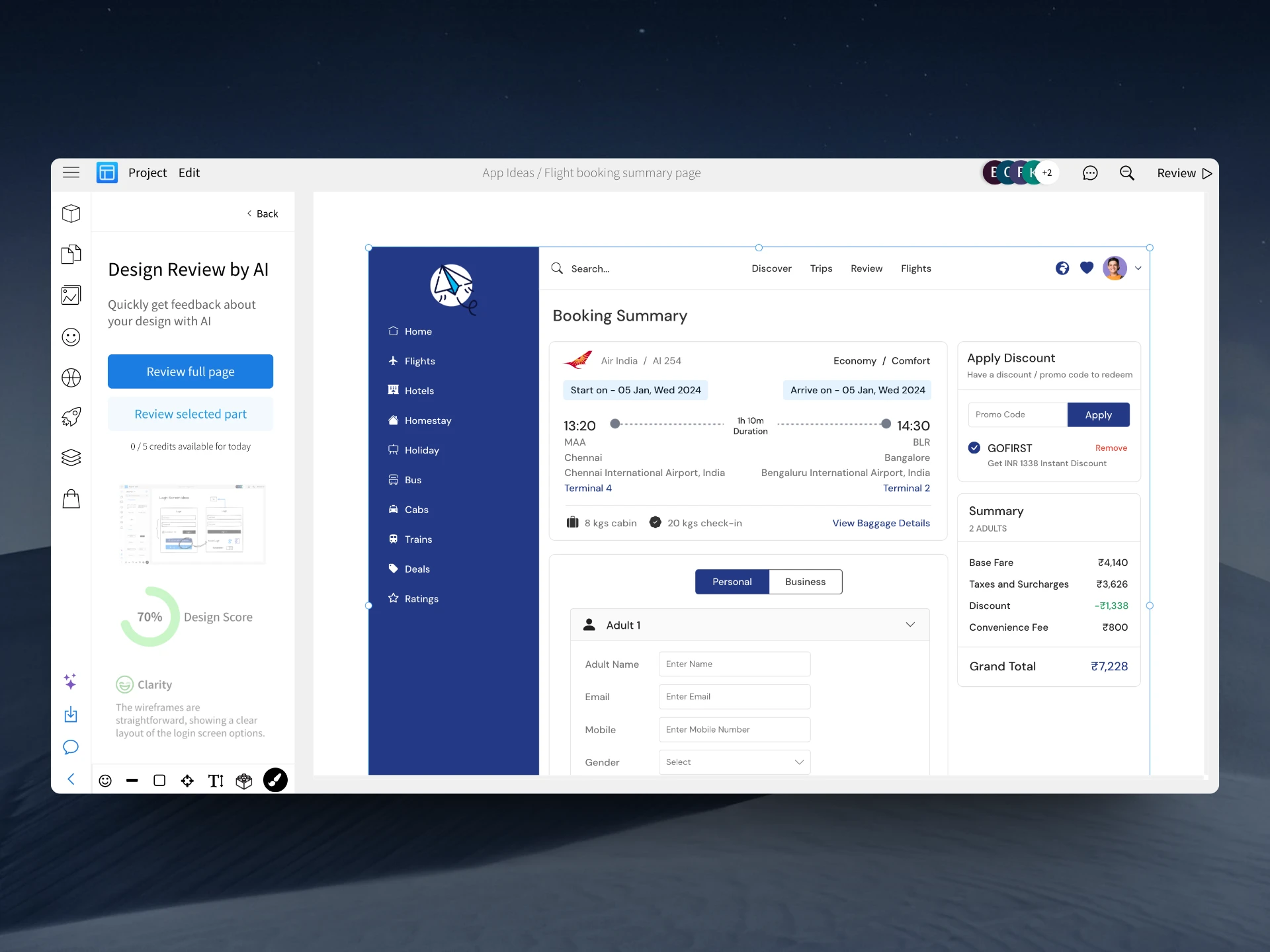Screen dimensions: 1270x952
Task: Open the rocket sidebar icon
Action: (x=71, y=416)
